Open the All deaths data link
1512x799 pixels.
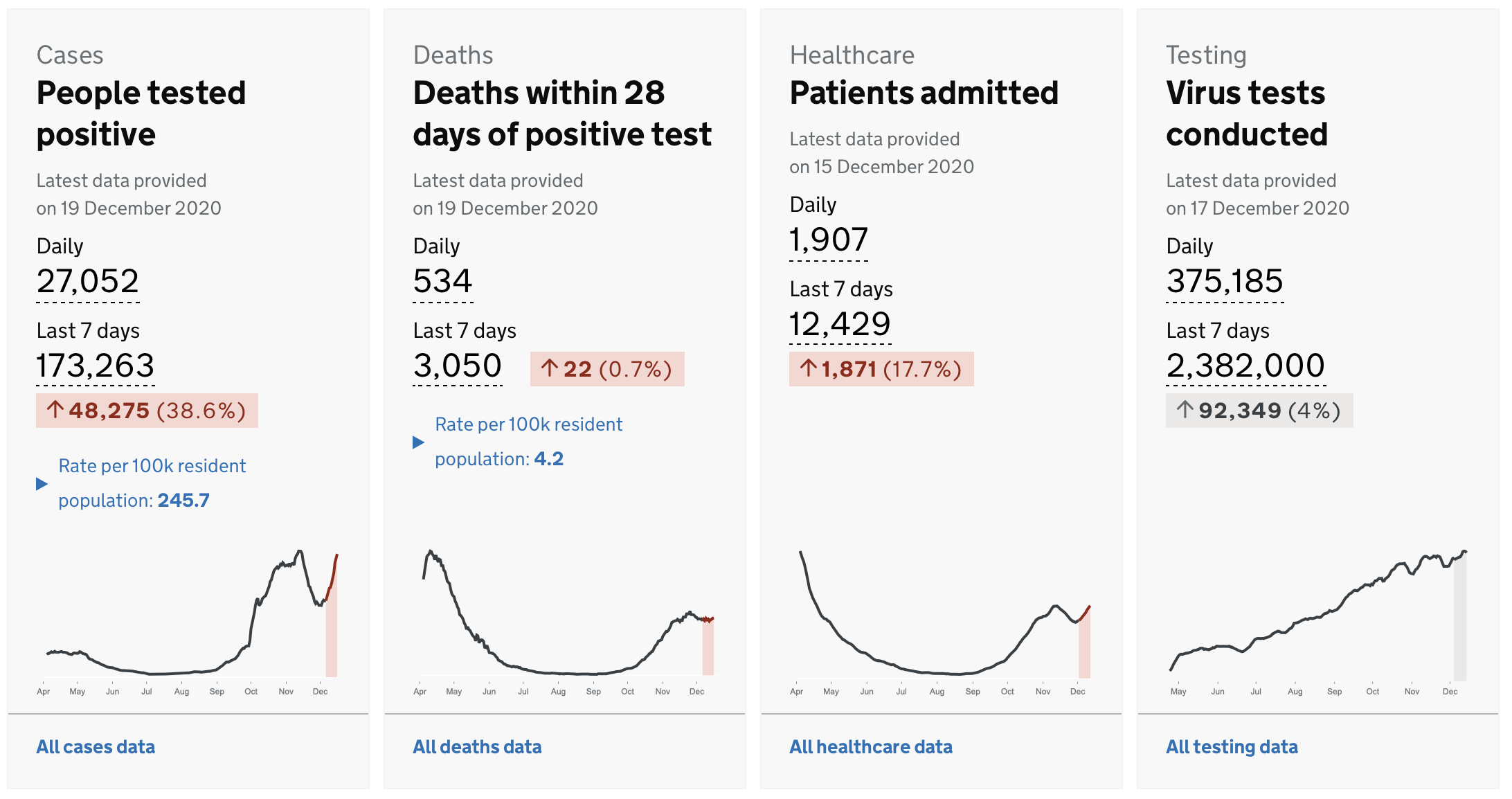coord(477,747)
